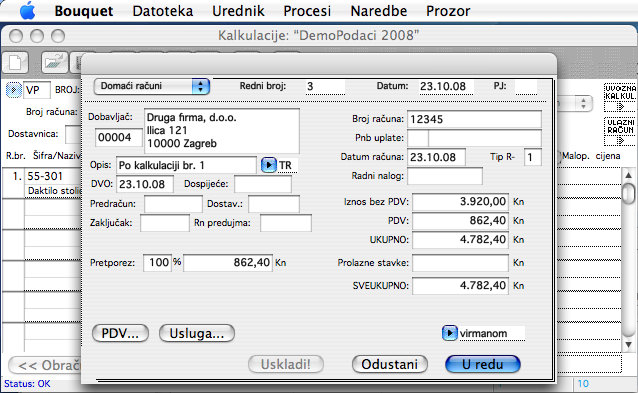The image size is (638, 393).
Task: Click the scrollbar down arrow in Kalkulacije
Action: coord(628,345)
